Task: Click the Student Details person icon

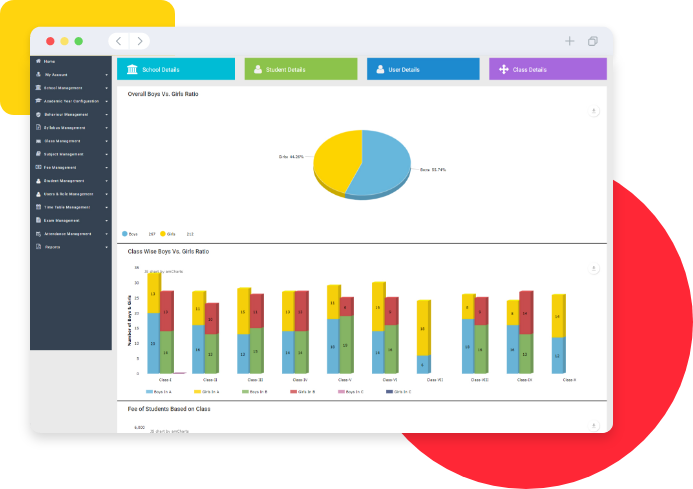Action: point(258,69)
